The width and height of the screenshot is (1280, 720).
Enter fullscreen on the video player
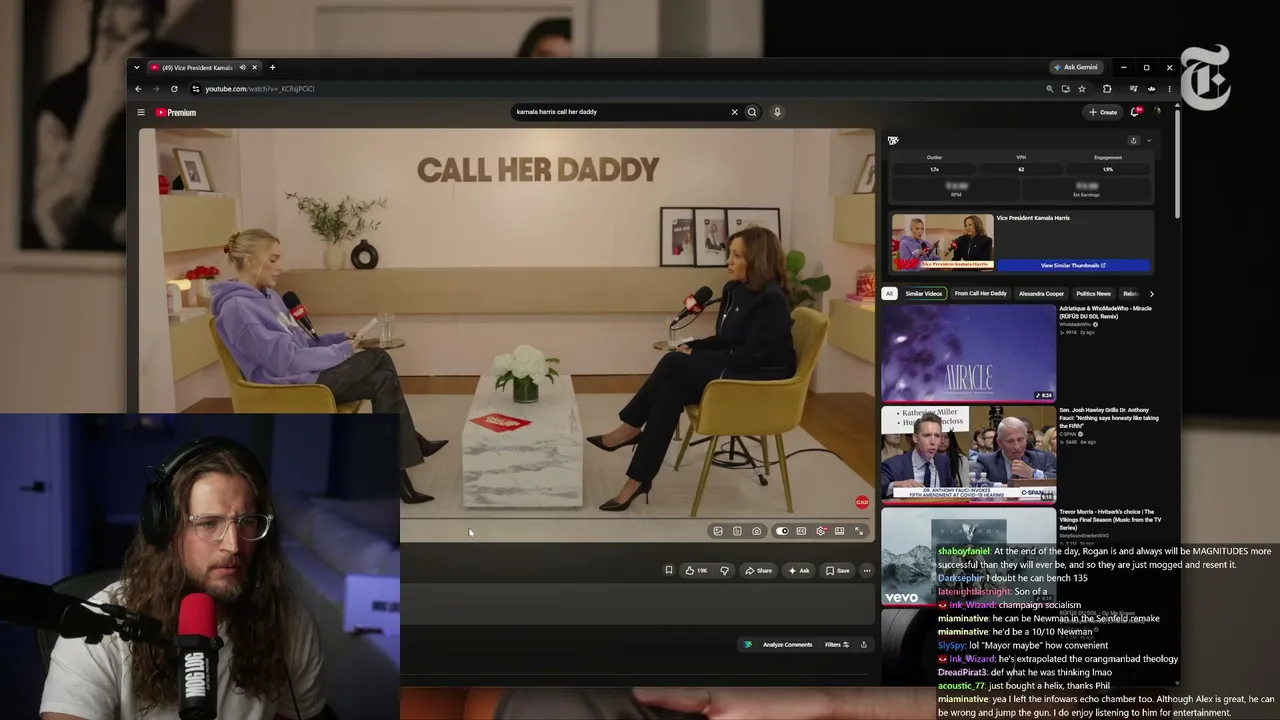pos(858,531)
